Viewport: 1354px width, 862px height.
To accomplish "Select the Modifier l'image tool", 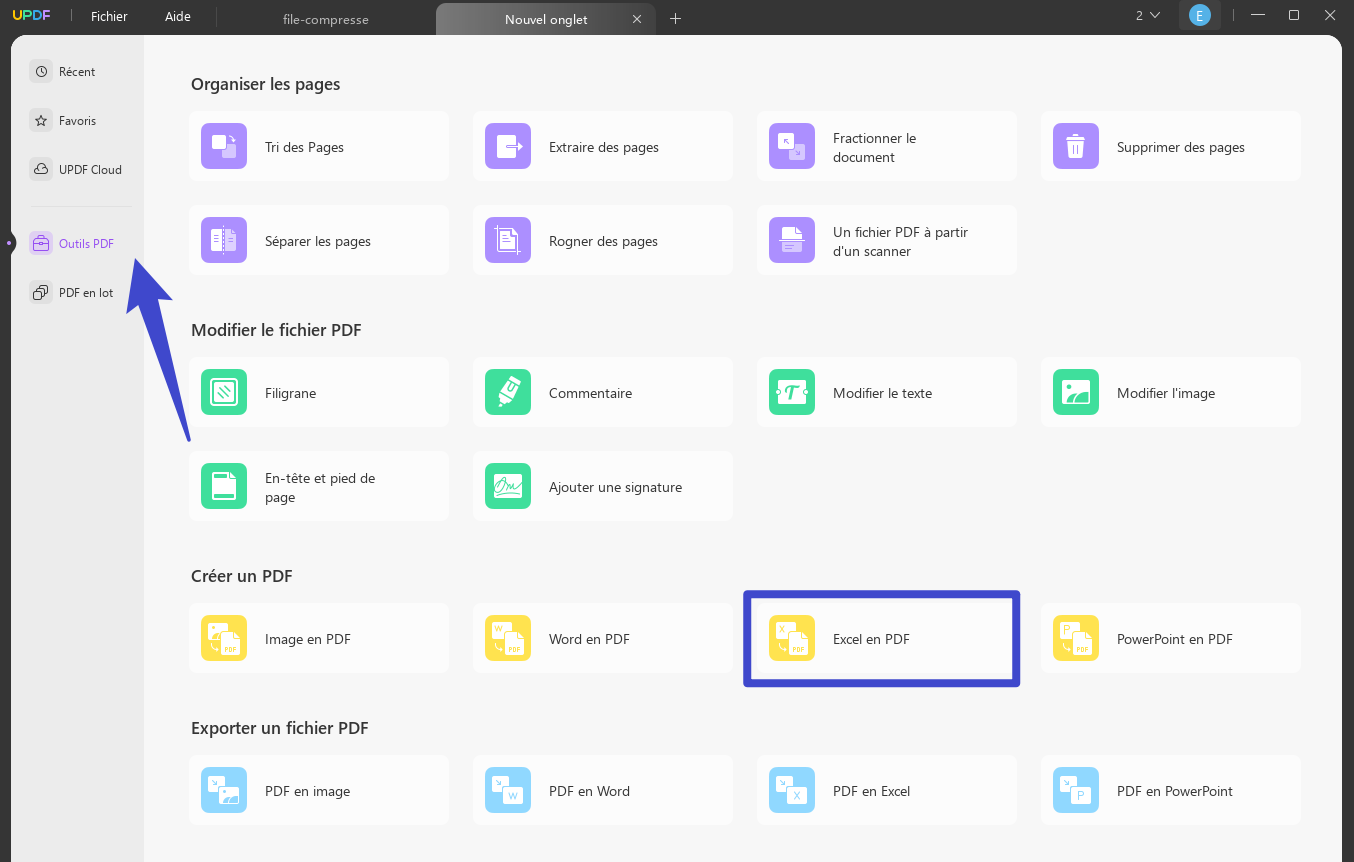I will click(1170, 392).
